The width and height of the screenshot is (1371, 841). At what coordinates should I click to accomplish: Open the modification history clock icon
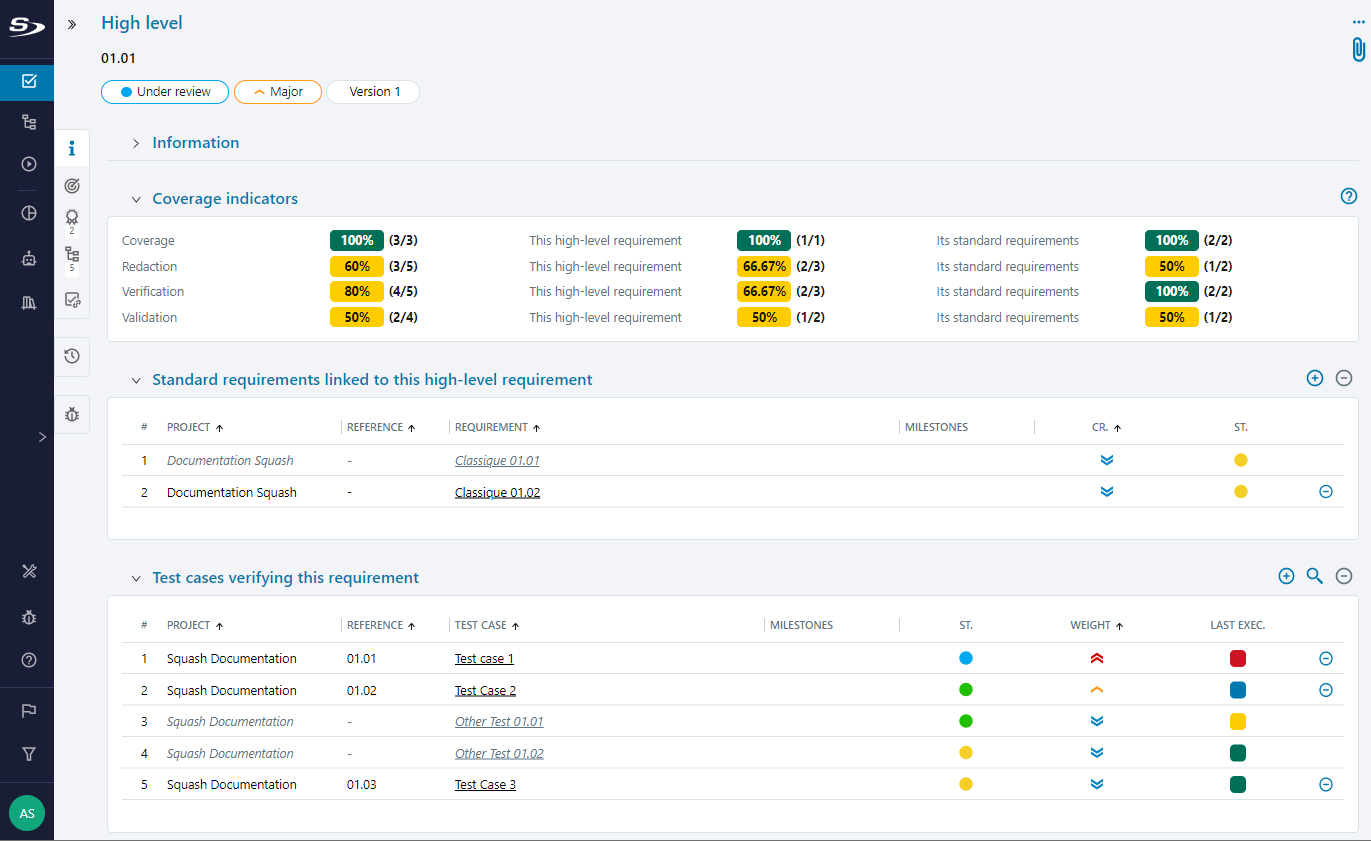(x=72, y=356)
